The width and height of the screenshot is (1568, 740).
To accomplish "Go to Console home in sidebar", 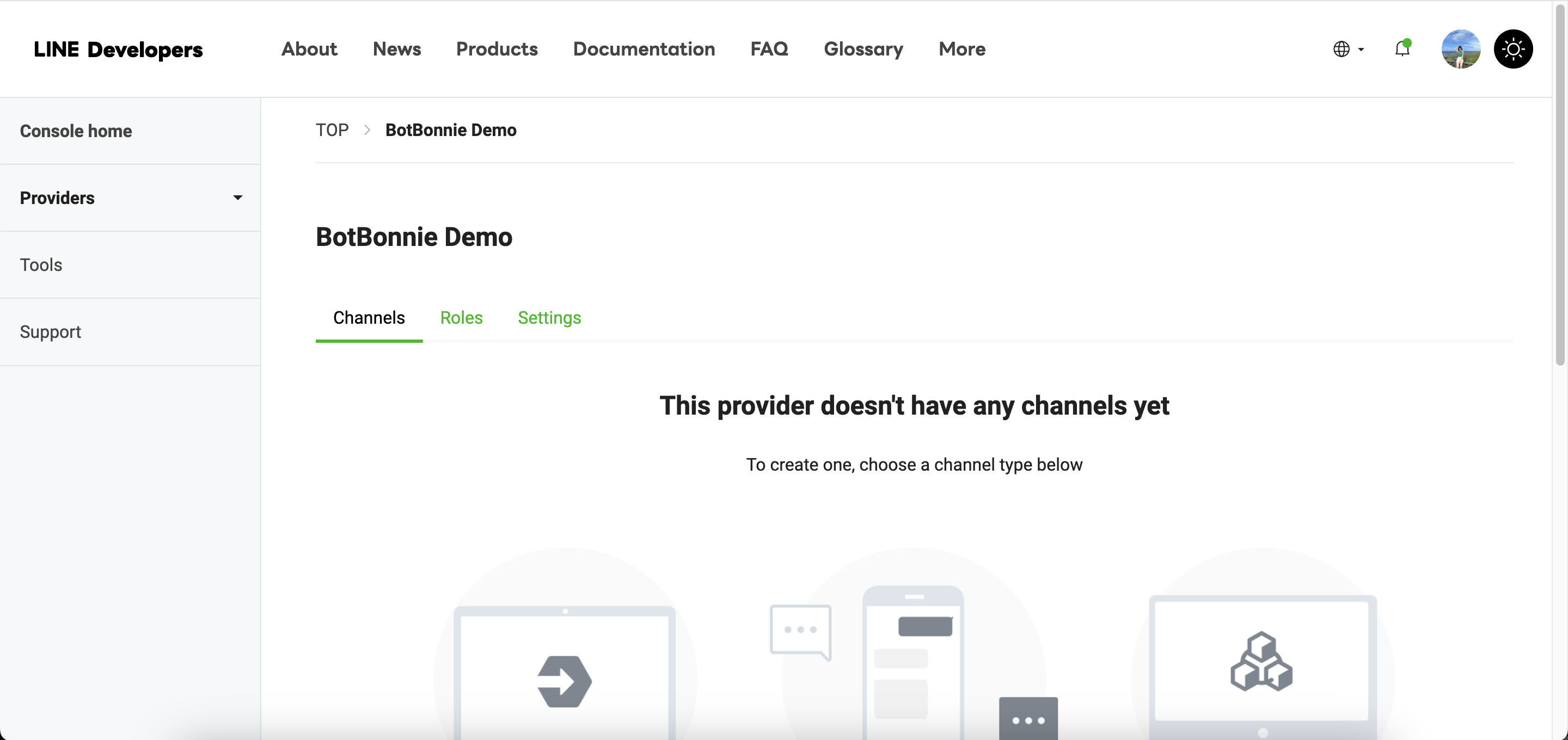I will [76, 131].
